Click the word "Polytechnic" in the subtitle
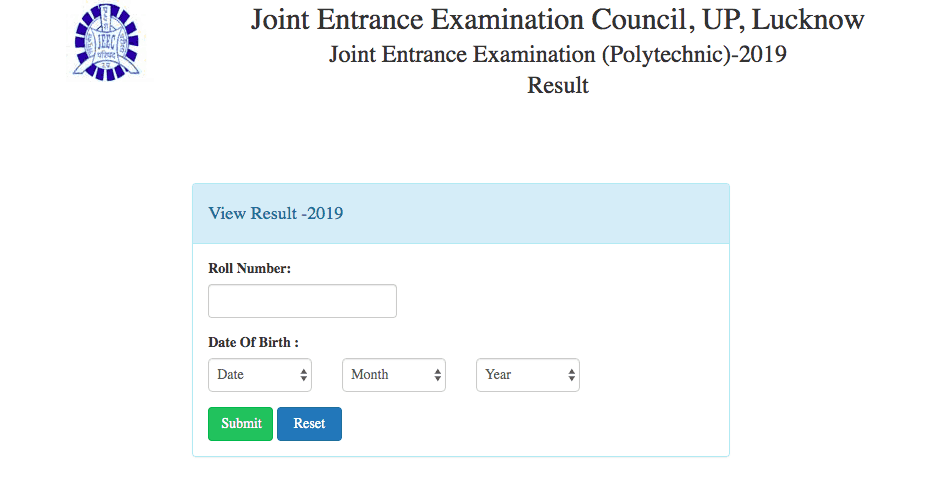 pos(659,54)
